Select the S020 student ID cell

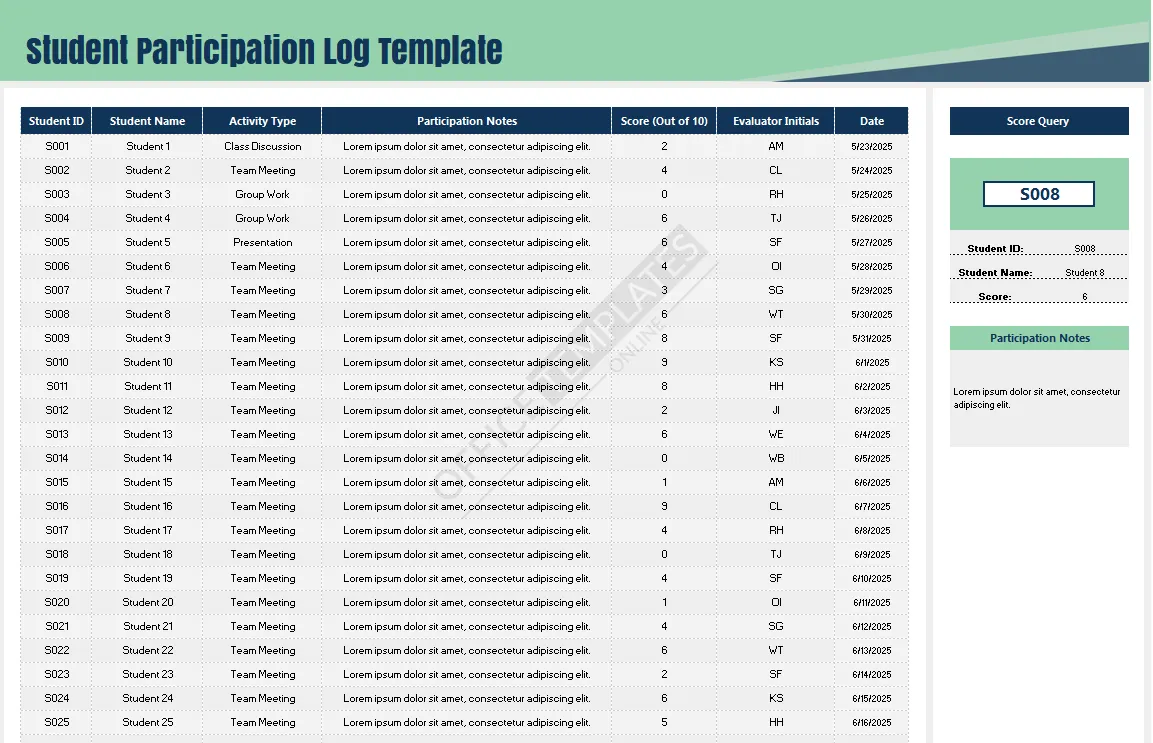click(57, 602)
